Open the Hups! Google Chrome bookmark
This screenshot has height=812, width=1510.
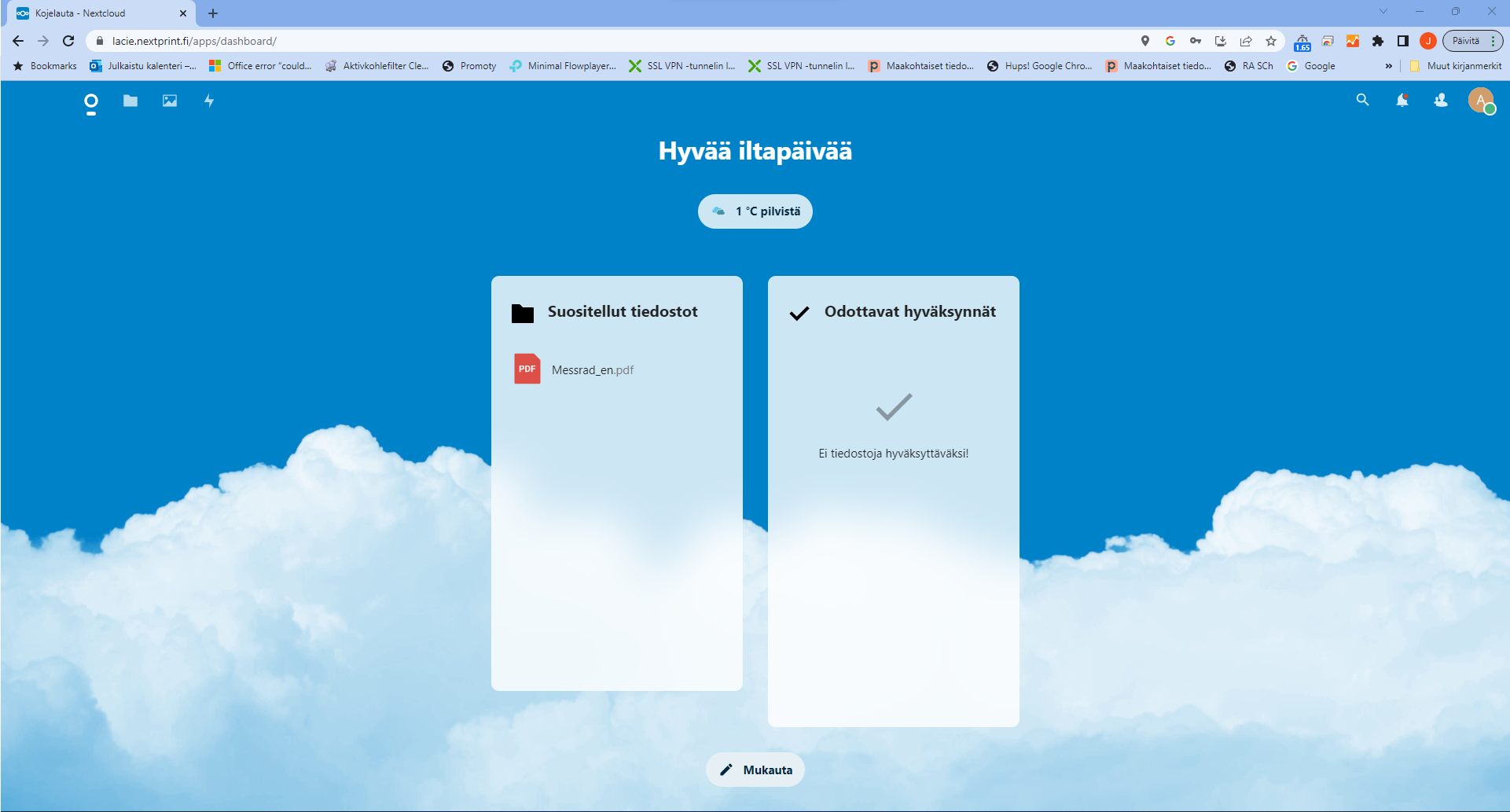(x=1039, y=66)
